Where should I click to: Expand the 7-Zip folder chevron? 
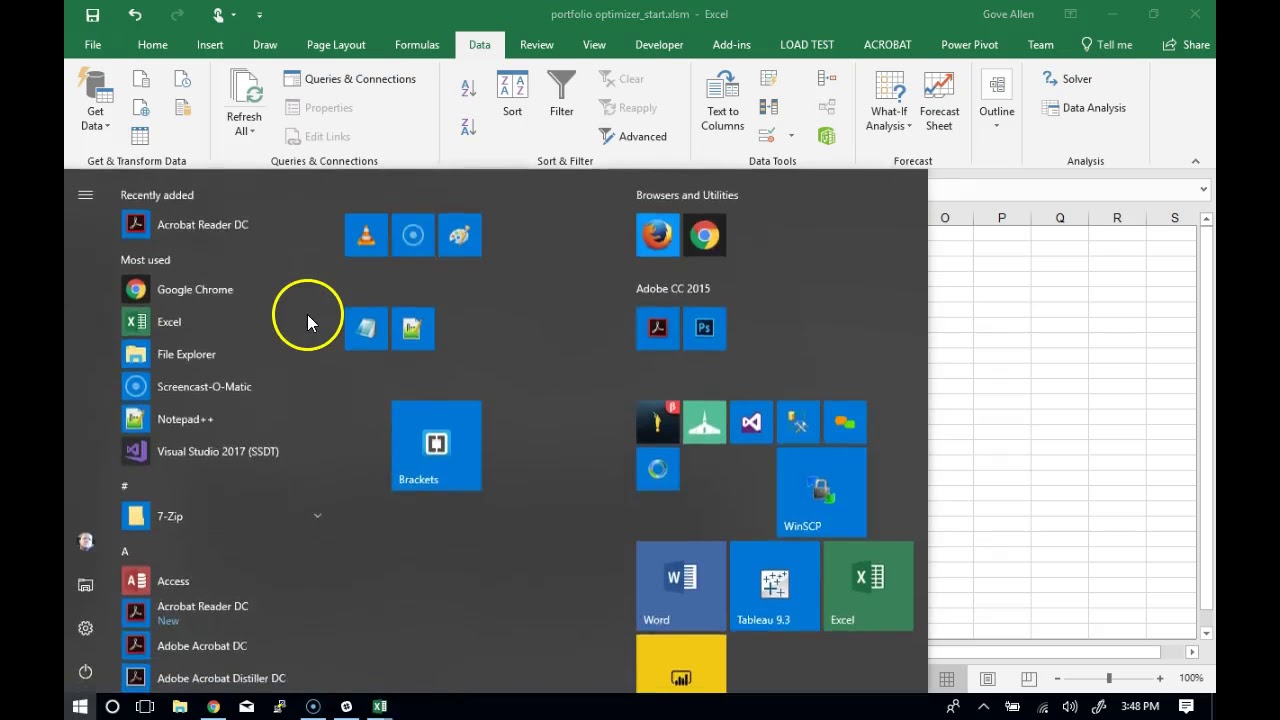click(x=317, y=516)
